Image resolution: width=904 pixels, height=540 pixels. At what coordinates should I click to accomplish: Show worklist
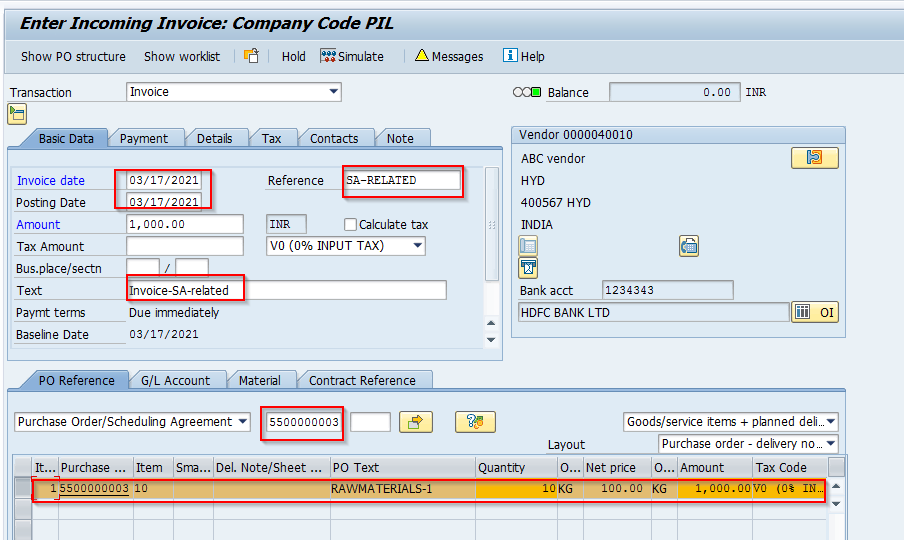point(182,56)
